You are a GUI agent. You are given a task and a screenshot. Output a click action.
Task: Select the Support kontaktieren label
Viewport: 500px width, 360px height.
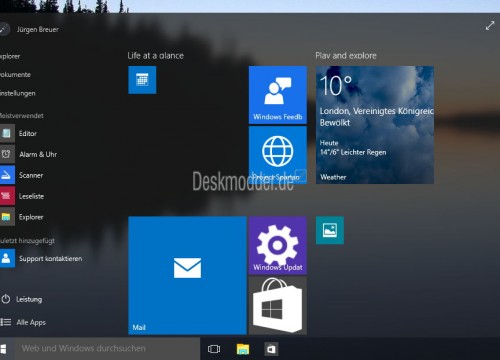[x=50, y=259]
